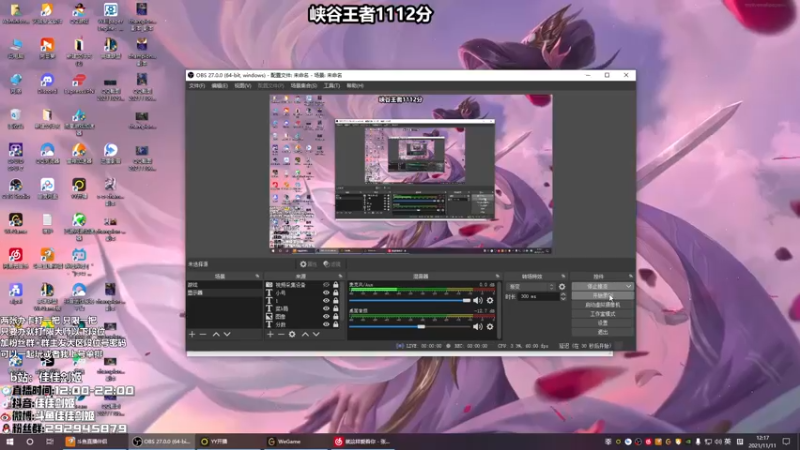
Task: Toggle the lock on 图像 source
Action: (336, 316)
